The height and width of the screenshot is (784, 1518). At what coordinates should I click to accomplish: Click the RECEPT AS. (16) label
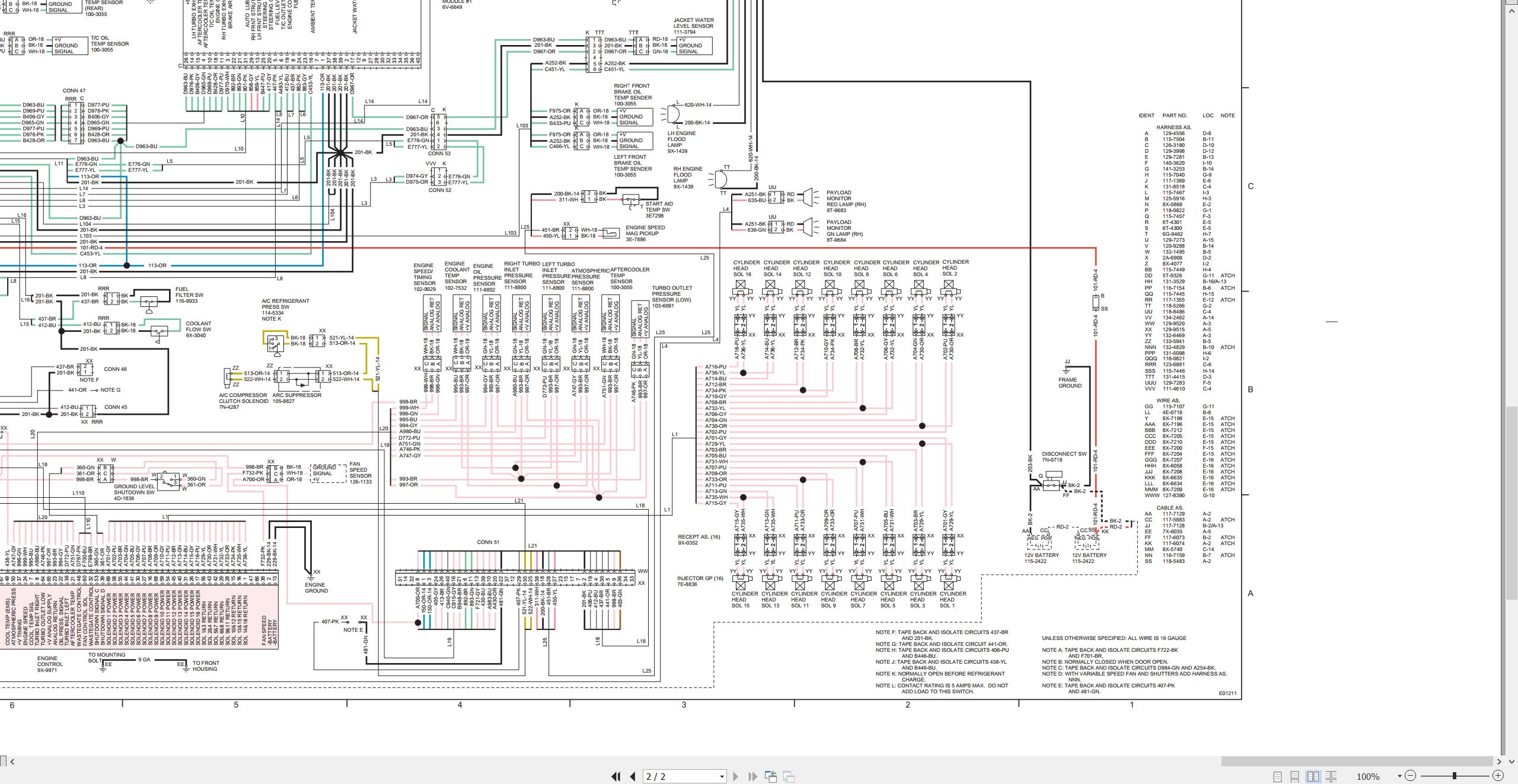699,537
